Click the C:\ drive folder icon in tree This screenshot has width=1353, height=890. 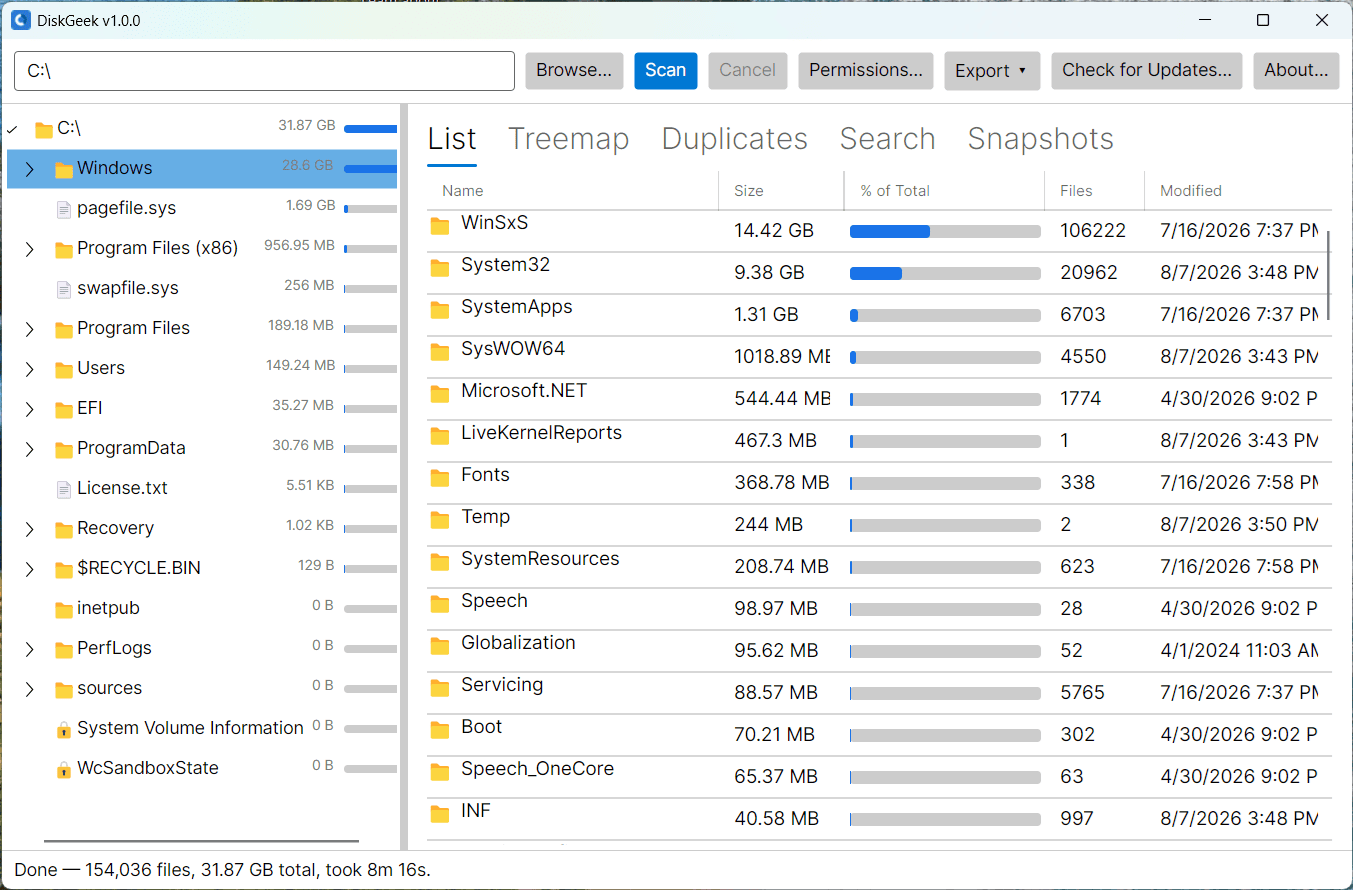pyautogui.click(x=44, y=129)
